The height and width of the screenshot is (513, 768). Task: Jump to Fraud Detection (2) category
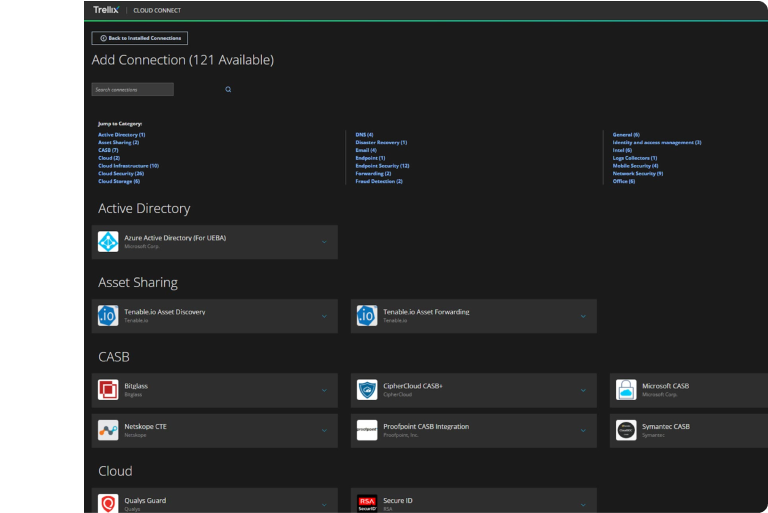click(x=379, y=181)
